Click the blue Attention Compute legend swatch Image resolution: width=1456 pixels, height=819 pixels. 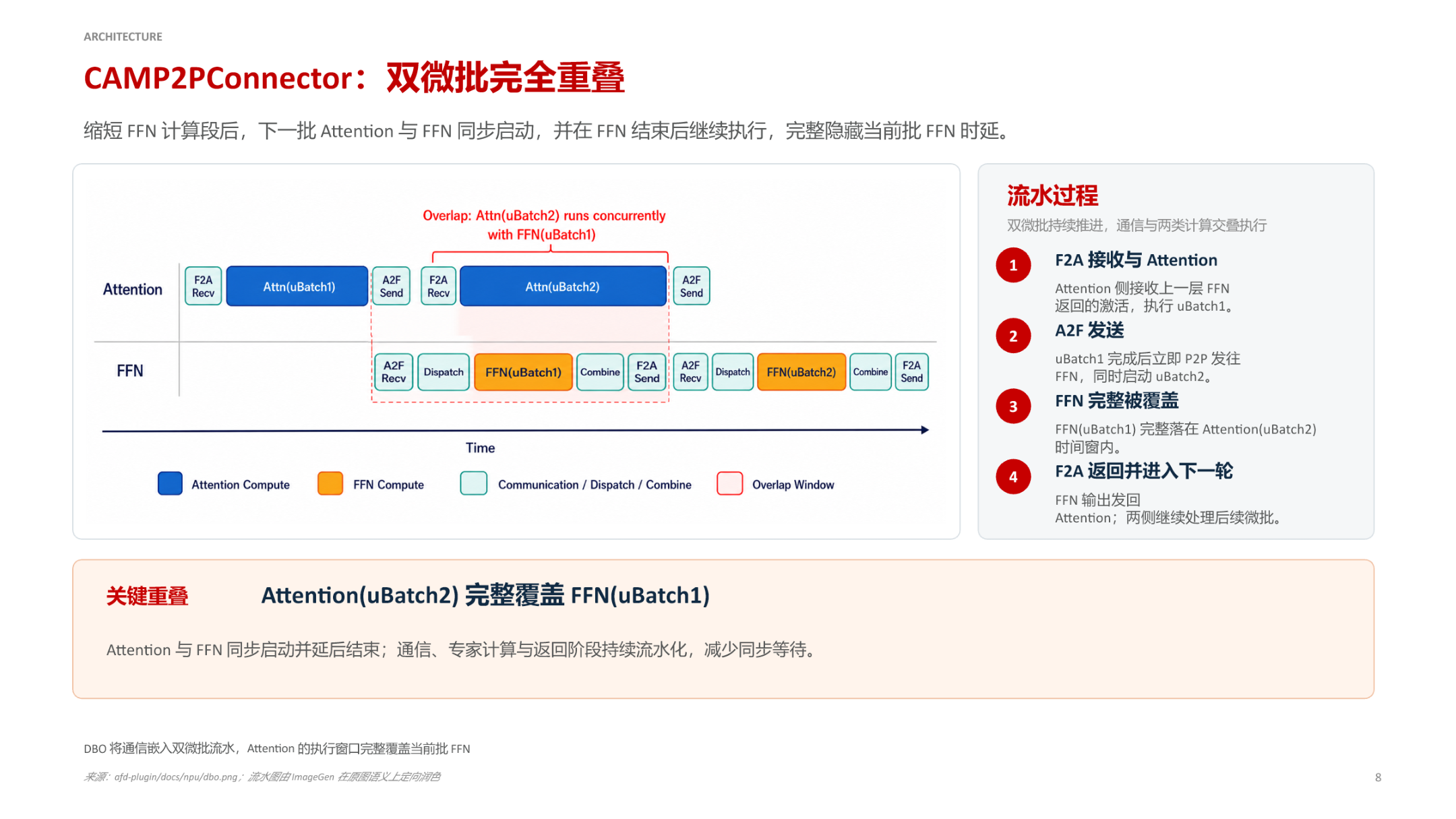[x=170, y=484]
